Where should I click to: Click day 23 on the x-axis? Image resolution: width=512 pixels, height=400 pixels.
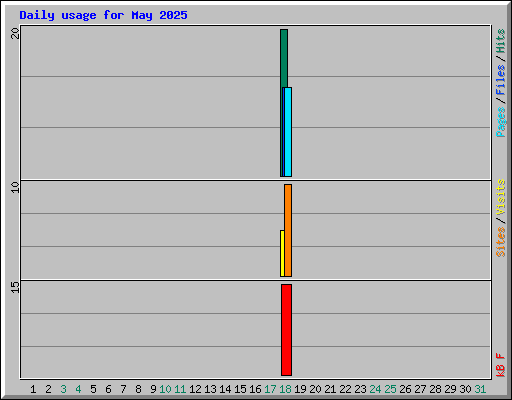click(x=360, y=389)
